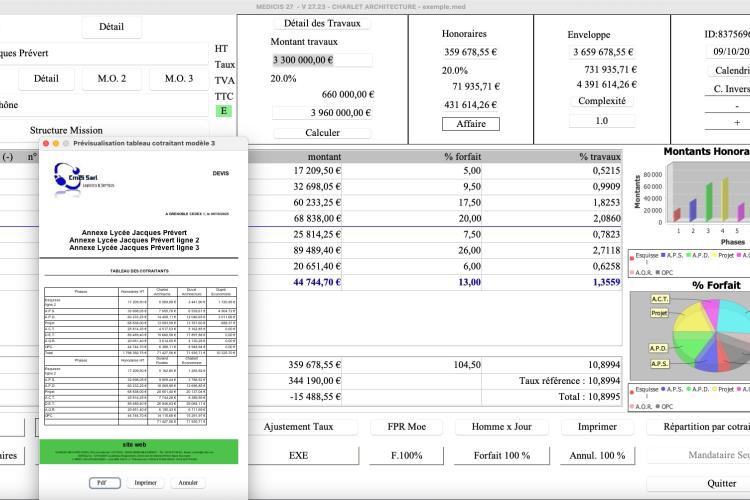The height and width of the screenshot is (500, 750).
Task: Open Détail des Travaux
Action: click(x=322, y=23)
